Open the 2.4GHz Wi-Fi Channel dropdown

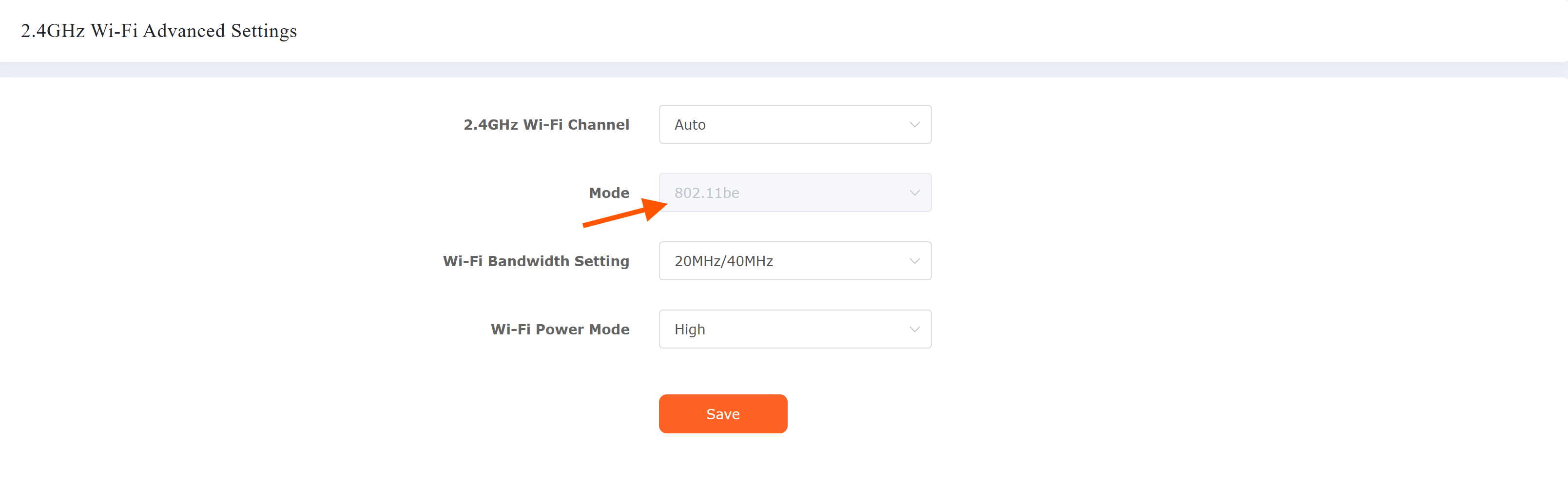coord(794,124)
